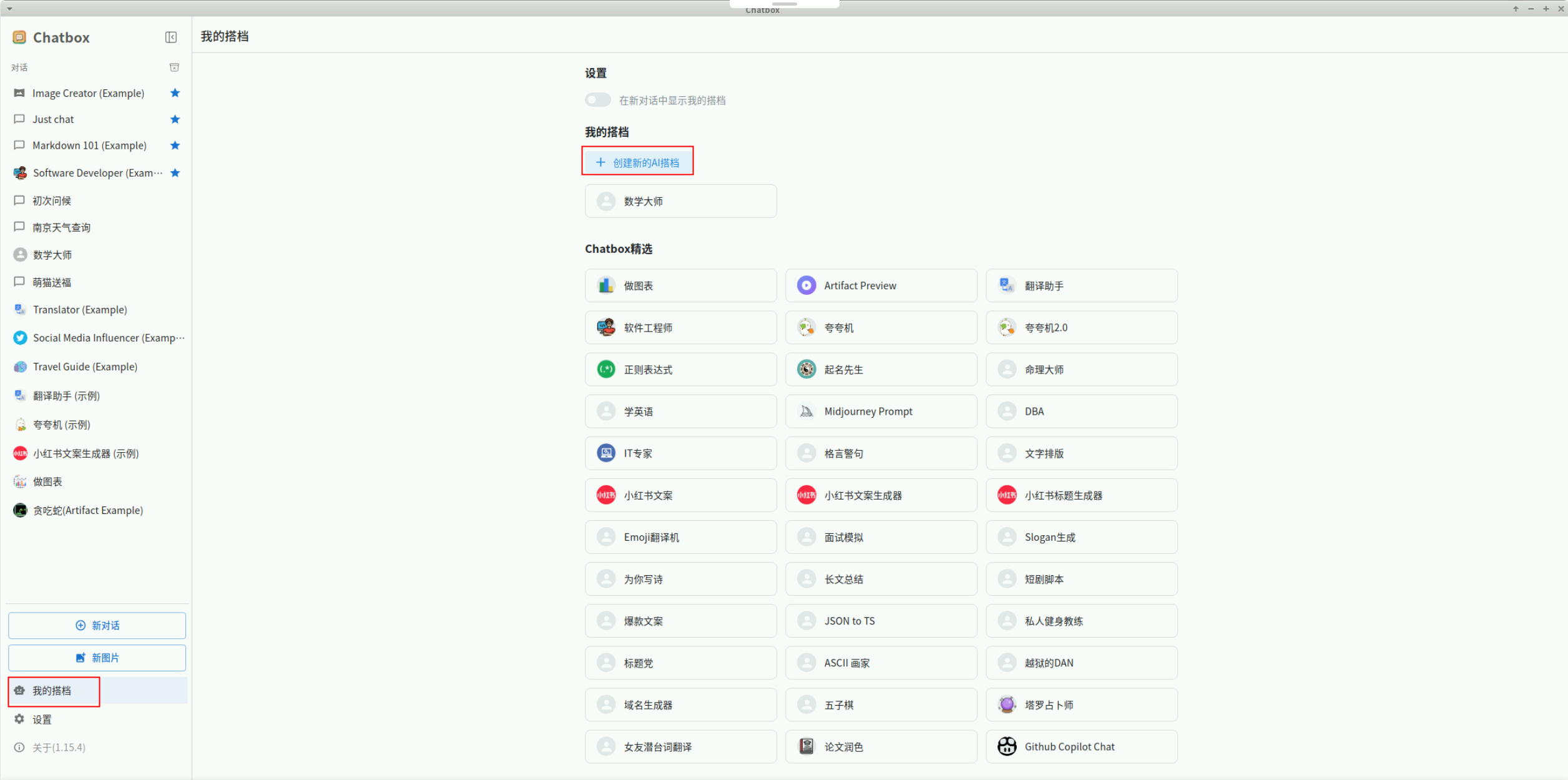This screenshot has width=1568, height=780.
Task: Click the 创建新的AI搭档 button
Action: coord(637,162)
